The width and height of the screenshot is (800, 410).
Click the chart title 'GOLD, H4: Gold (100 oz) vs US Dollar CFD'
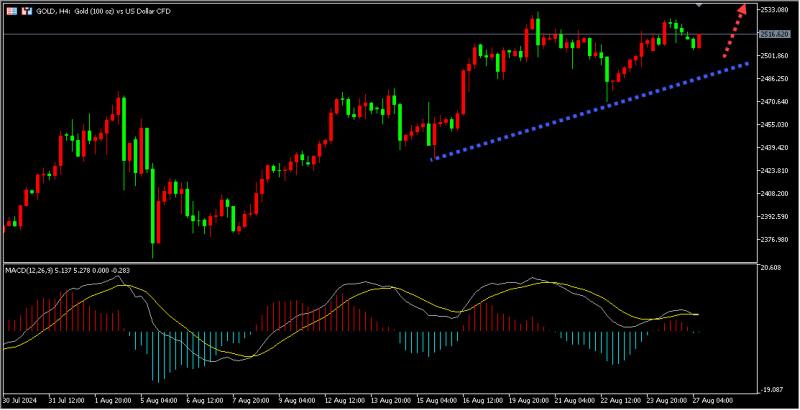point(103,11)
